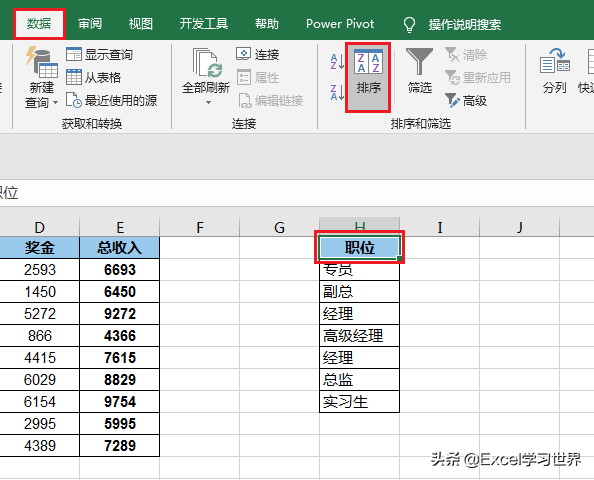Image resolution: width=594 pixels, height=480 pixels.
Task: Select the cell containing 7289
Action: [x=120, y=446]
